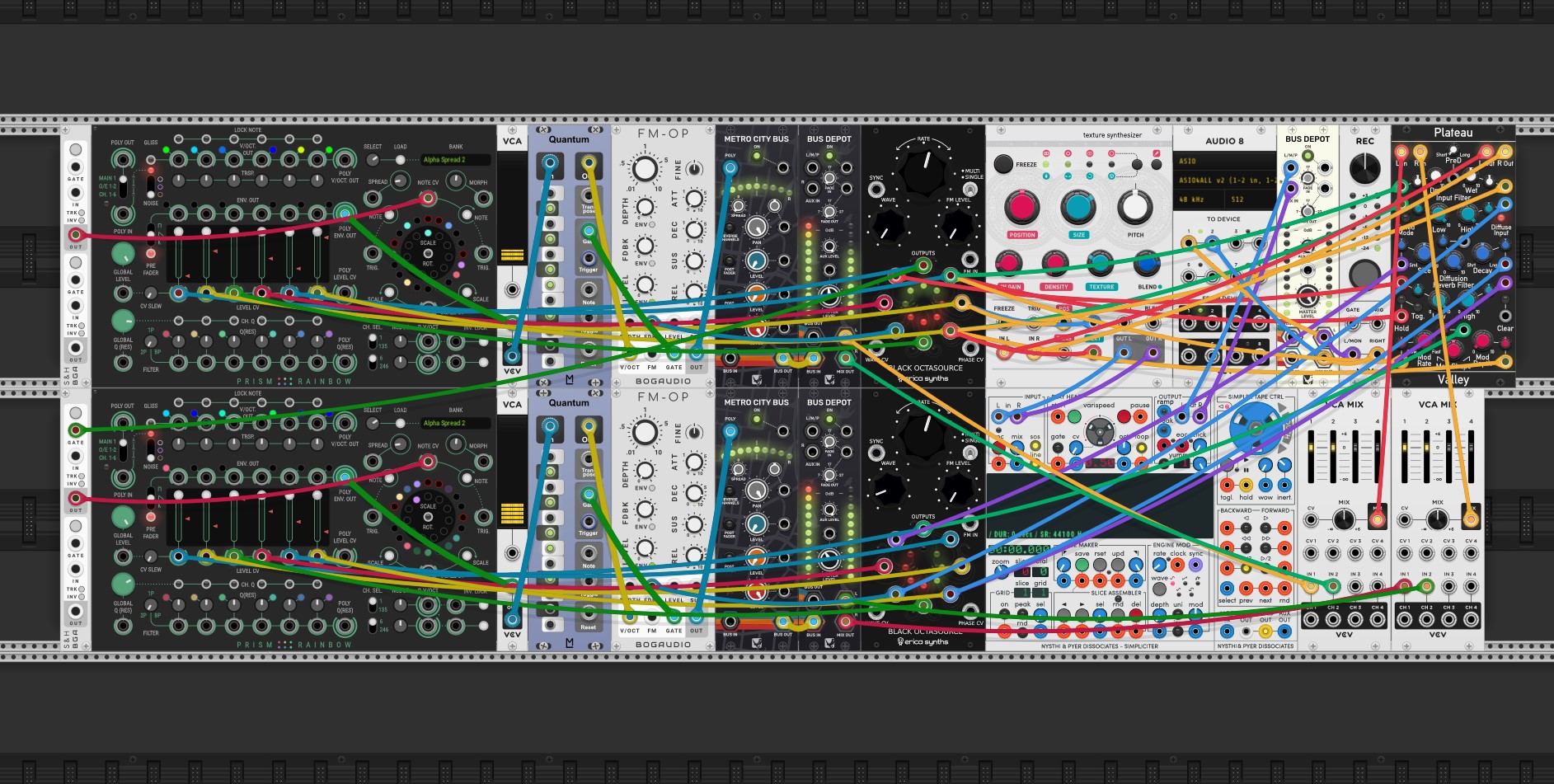Click the PAN knob on upper Metro City Bus
Screen dimensions: 1554x784
click(x=757, y=226)
